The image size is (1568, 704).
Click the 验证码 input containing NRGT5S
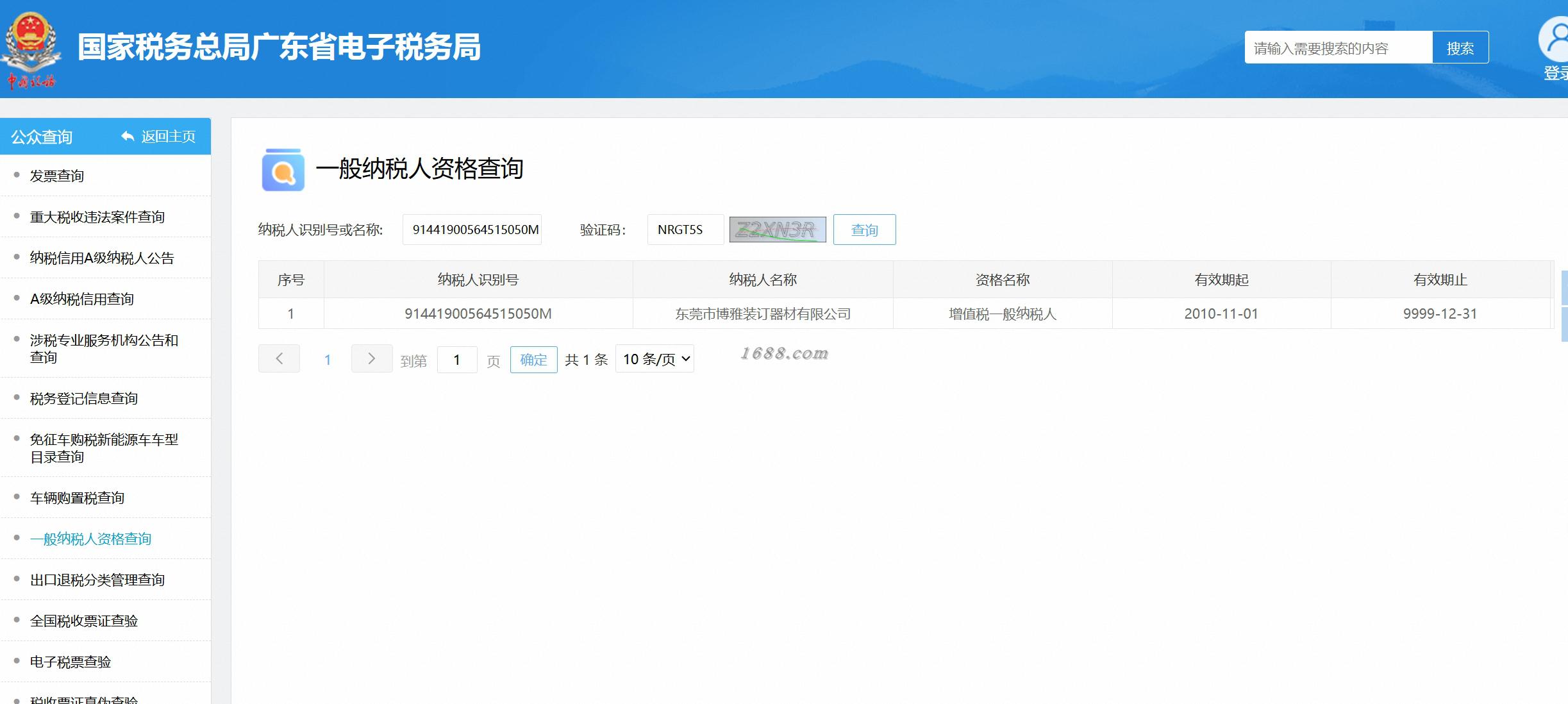685,230
